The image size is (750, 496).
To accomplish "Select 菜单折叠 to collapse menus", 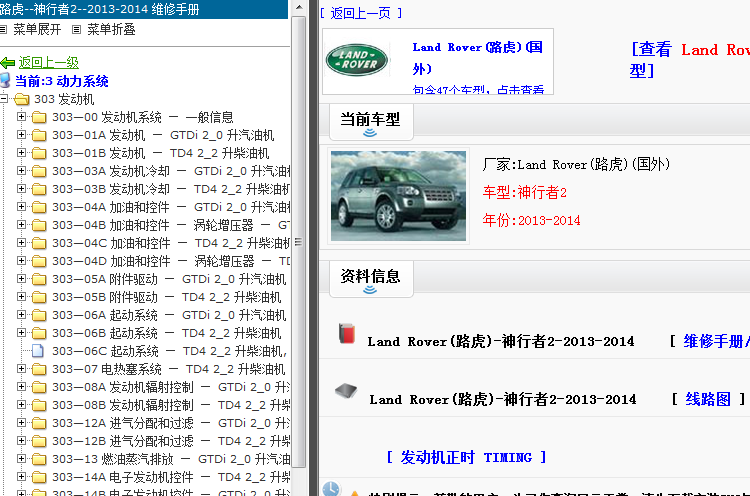I will 111,30.
